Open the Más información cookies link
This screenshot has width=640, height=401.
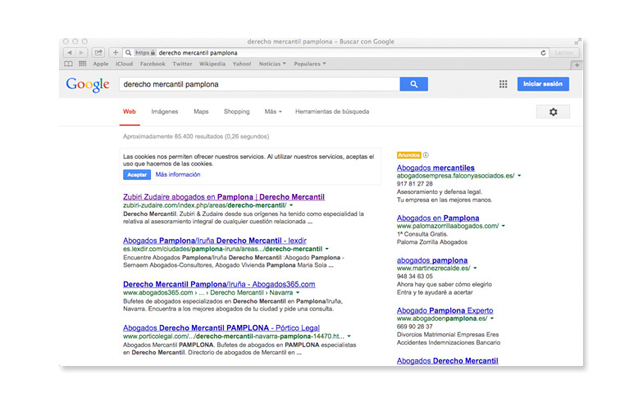point(178,174)
